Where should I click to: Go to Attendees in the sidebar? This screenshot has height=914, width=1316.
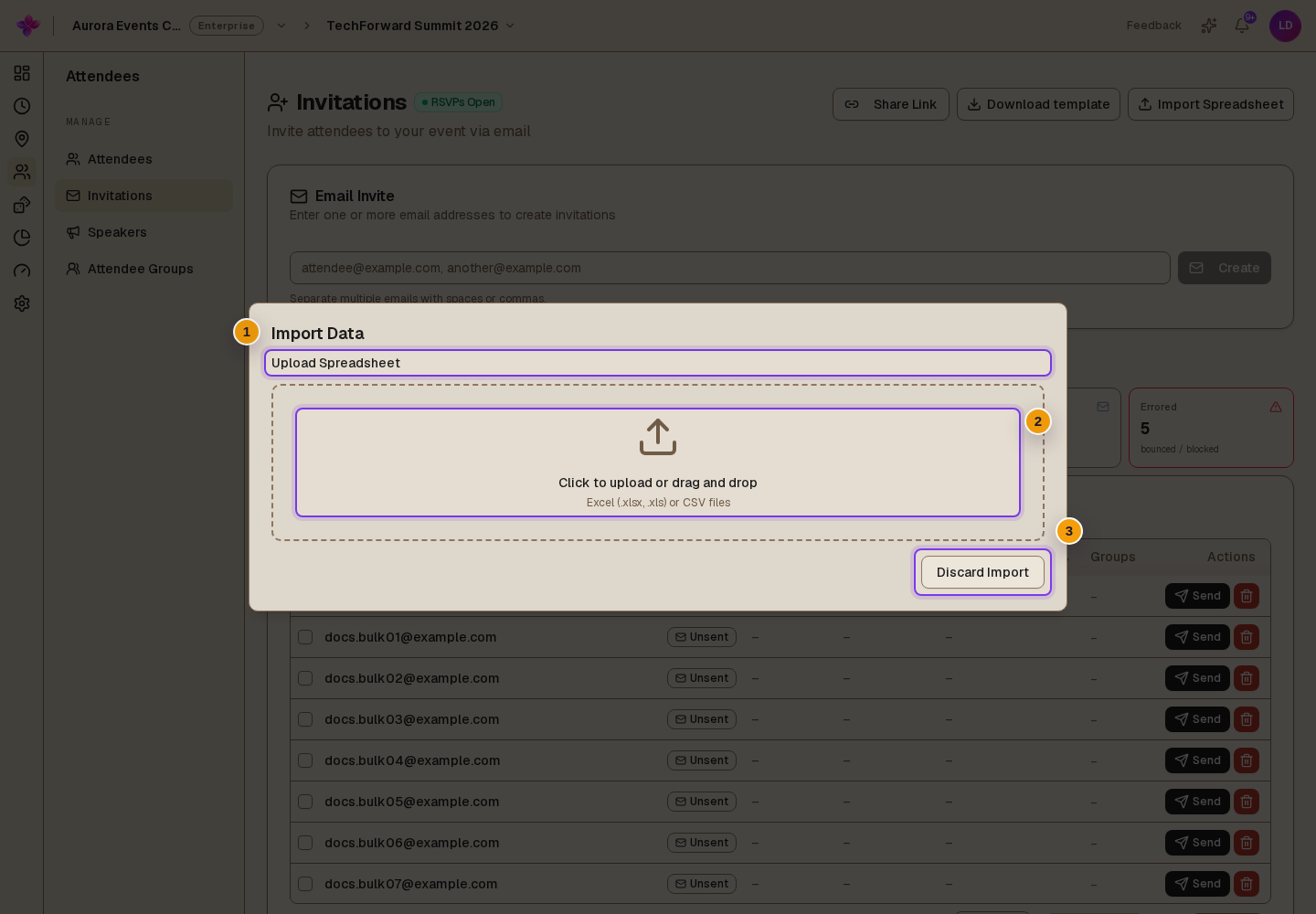143,159
